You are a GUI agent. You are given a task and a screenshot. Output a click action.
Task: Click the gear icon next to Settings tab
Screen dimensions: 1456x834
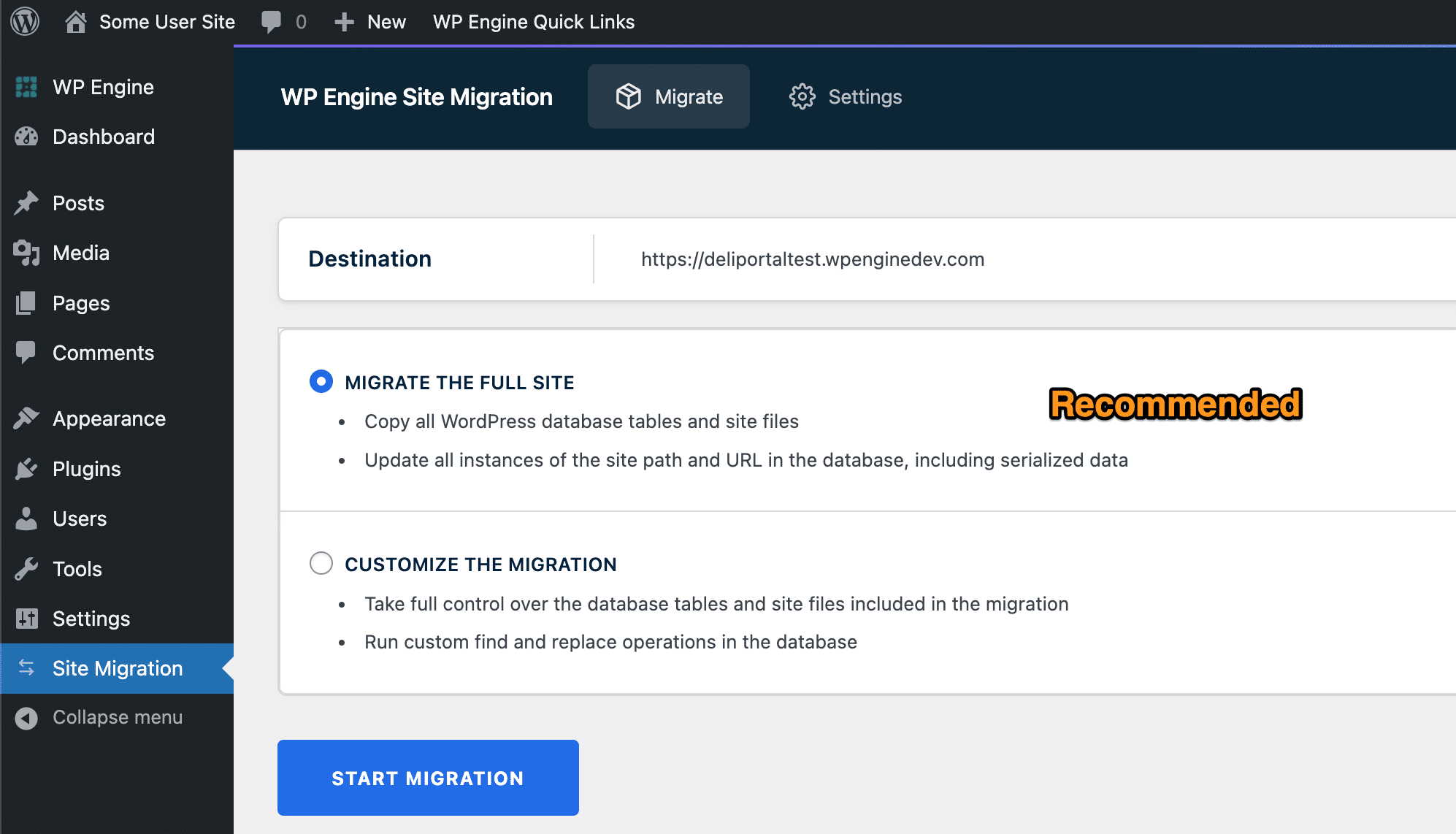point(803,96)
